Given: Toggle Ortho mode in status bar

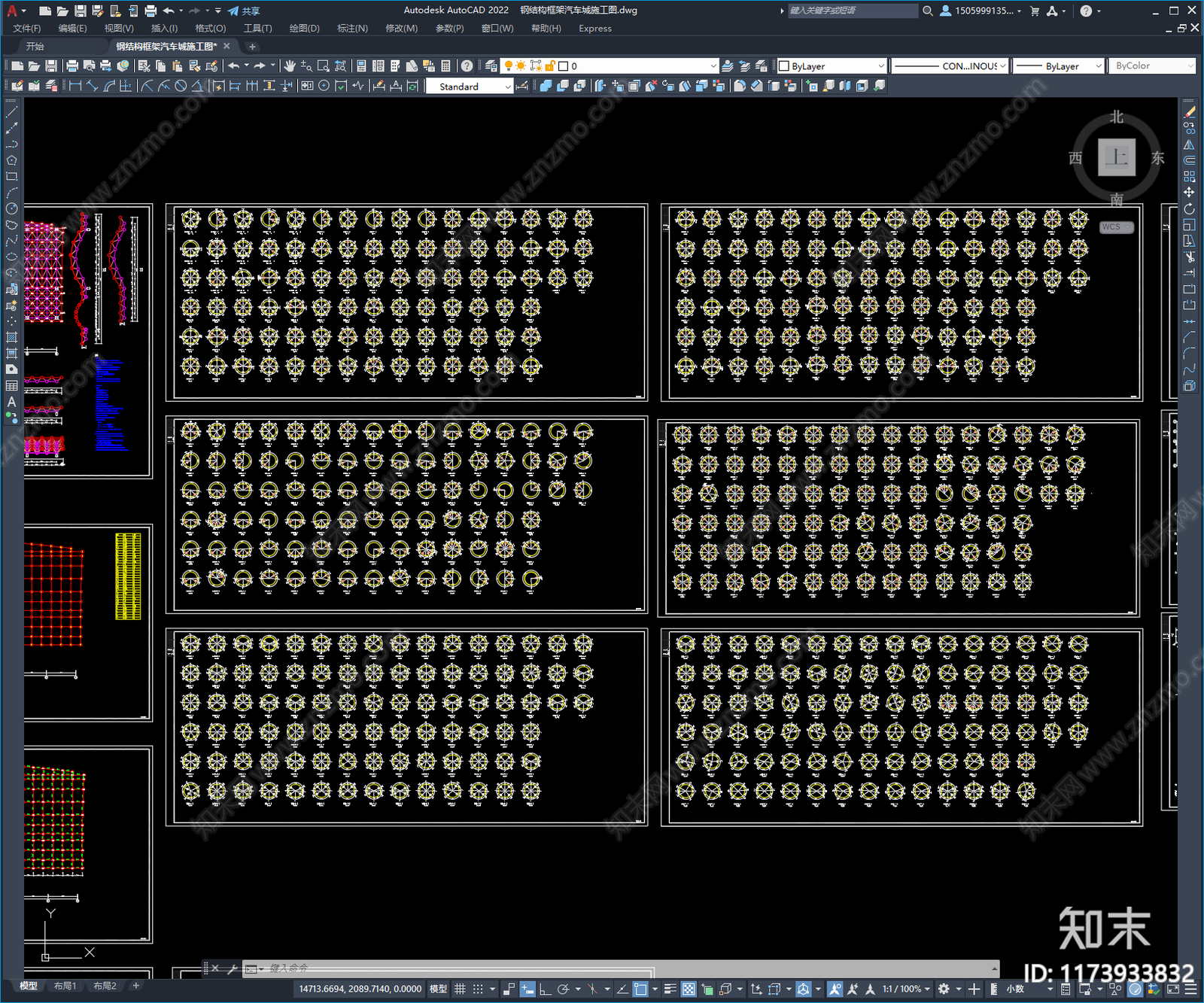Looking at the screenshot, I should point(544,989).
